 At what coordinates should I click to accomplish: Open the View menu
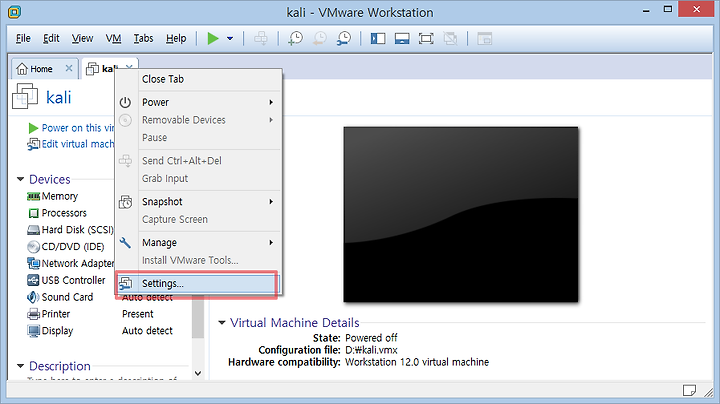tap(82, 39)
